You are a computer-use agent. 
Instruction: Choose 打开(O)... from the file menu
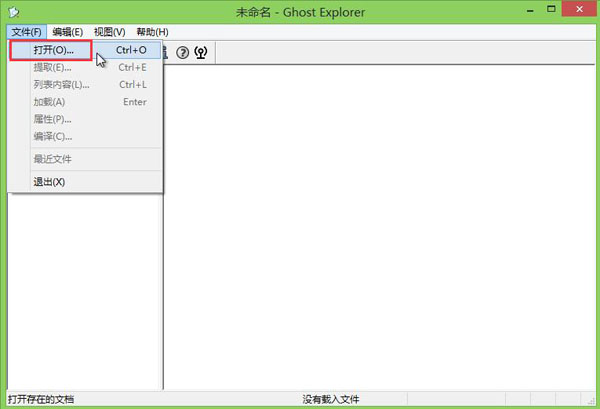tap(85, 50)
